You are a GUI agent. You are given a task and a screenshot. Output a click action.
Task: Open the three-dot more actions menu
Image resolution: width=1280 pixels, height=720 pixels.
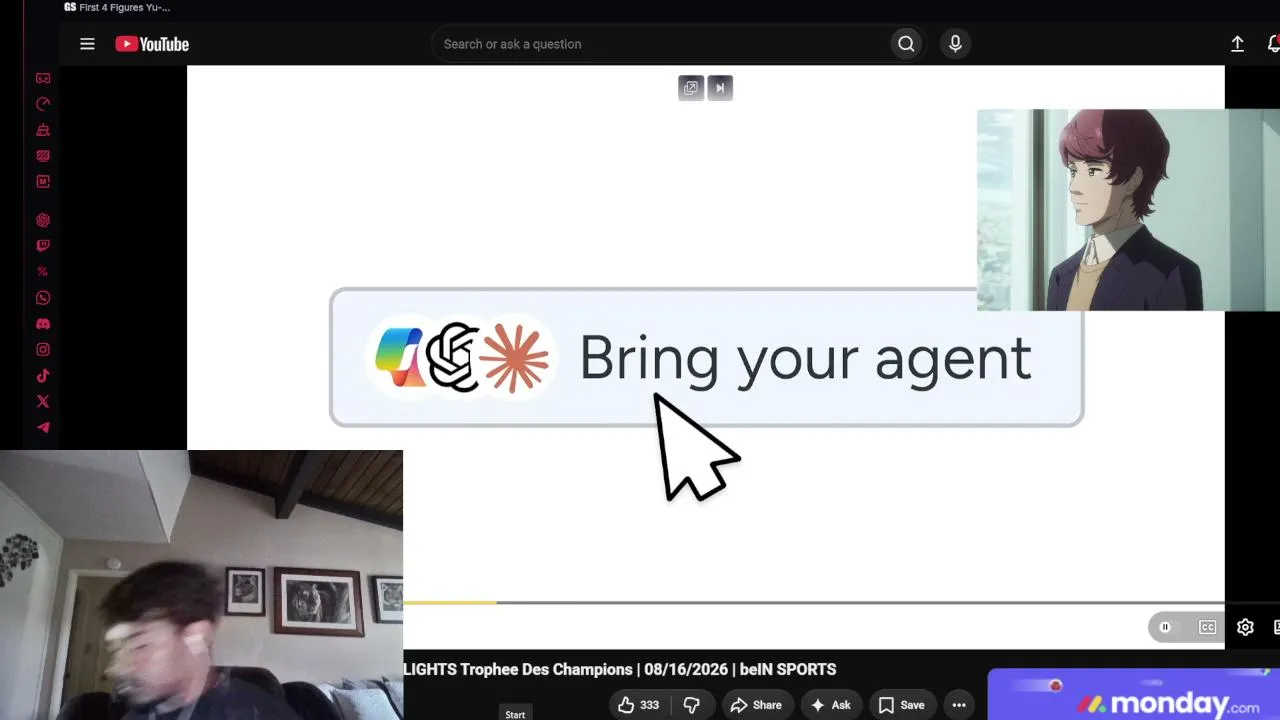tap(959, 705)
